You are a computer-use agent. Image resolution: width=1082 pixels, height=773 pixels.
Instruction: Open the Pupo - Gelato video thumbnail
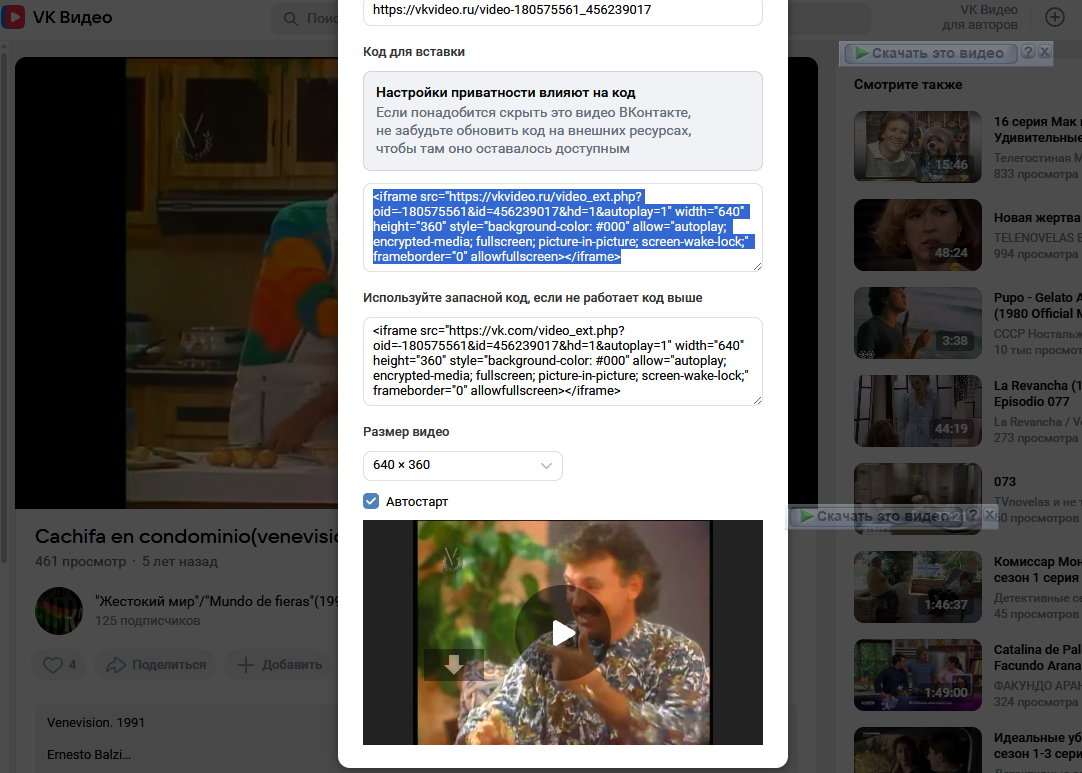coord(918,322)
